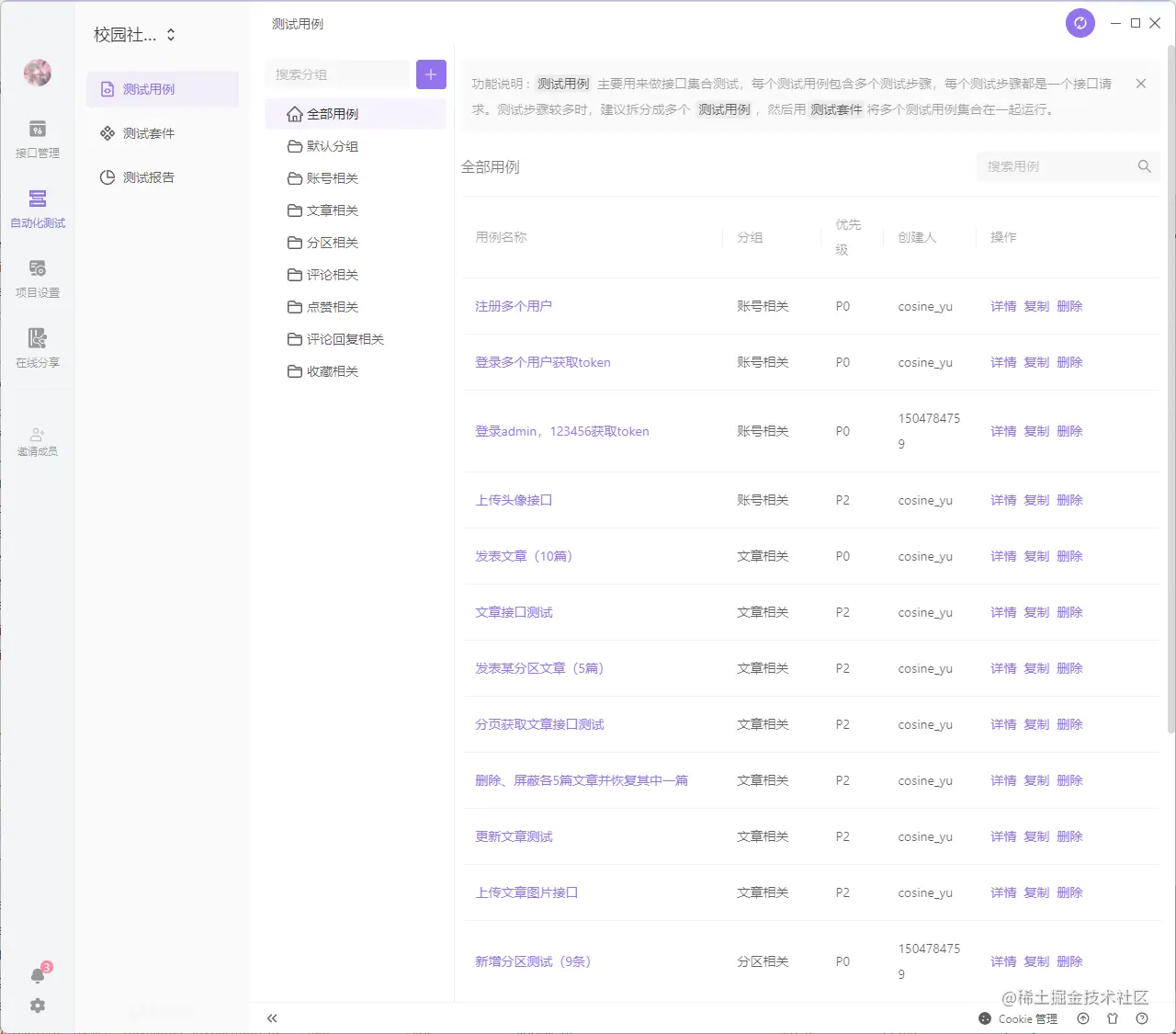This screenshot has width=1176, height=1034.
Task: Open 在线分享 sidebar icon
Action: pos(38,348)
